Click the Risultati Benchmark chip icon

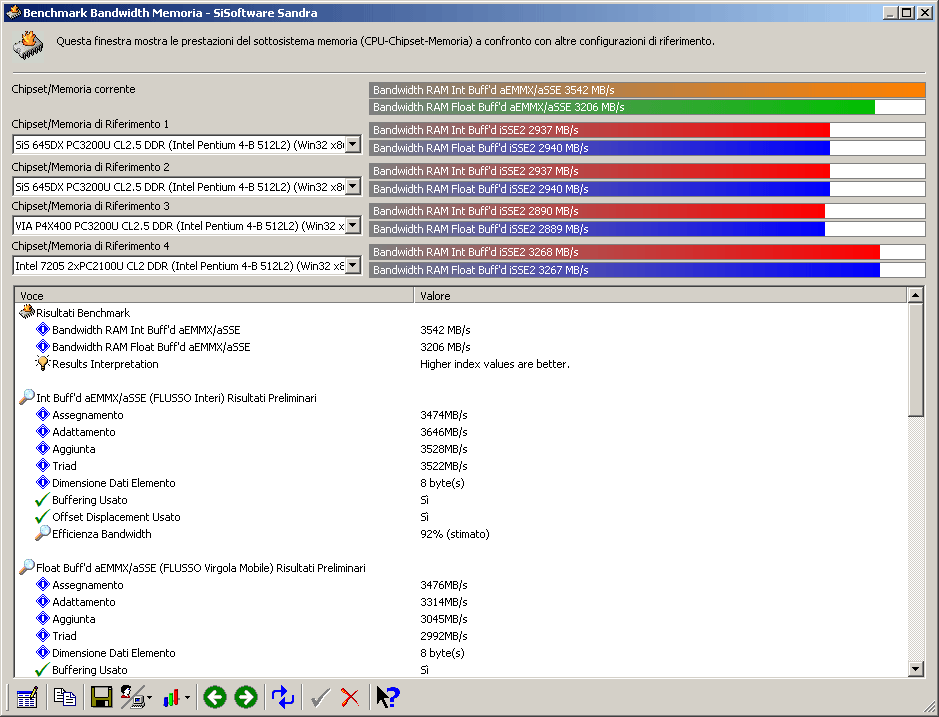click(x=27, y=312)
